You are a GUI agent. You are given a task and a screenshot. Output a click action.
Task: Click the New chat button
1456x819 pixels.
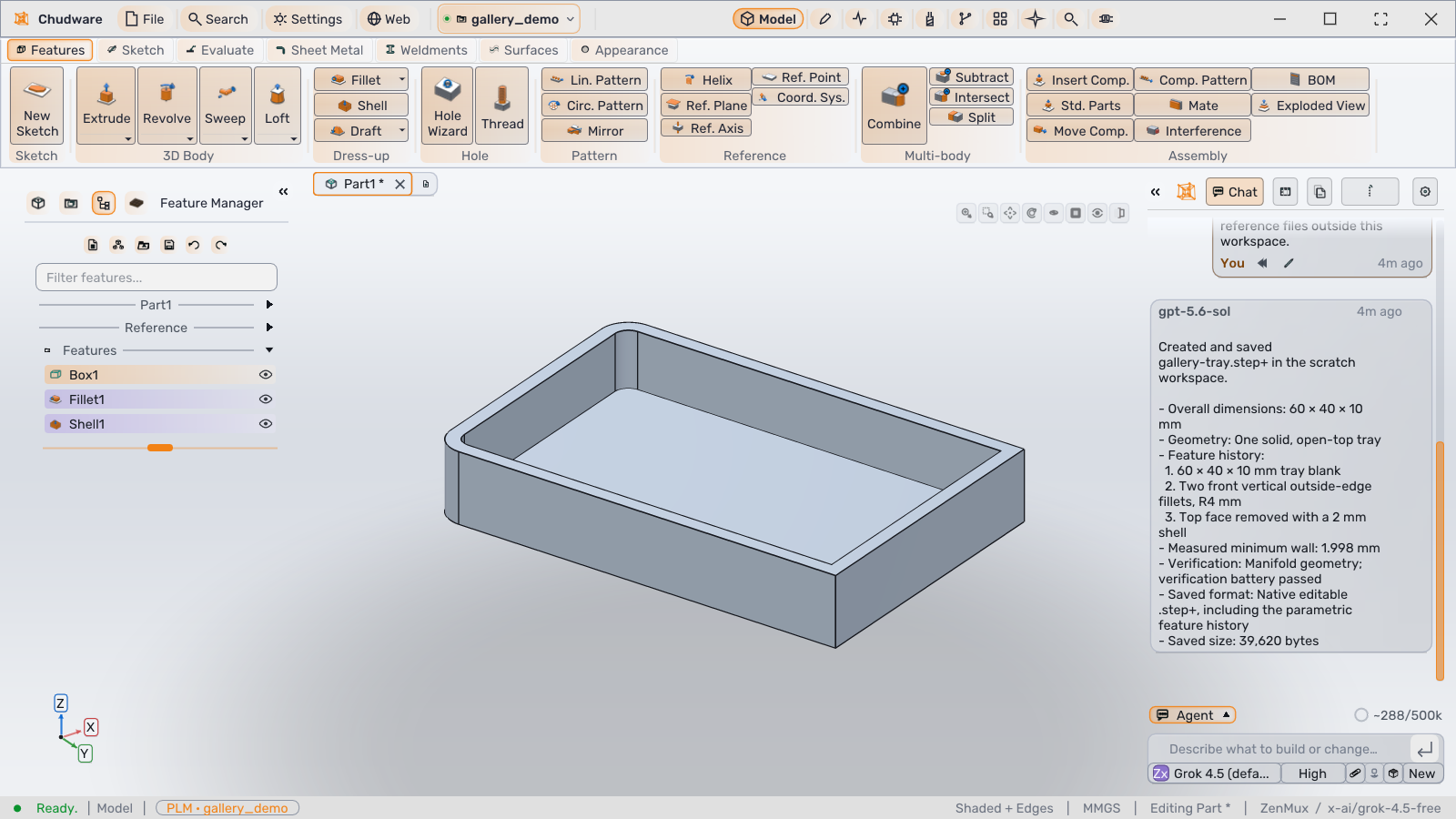coord(1421,773)
